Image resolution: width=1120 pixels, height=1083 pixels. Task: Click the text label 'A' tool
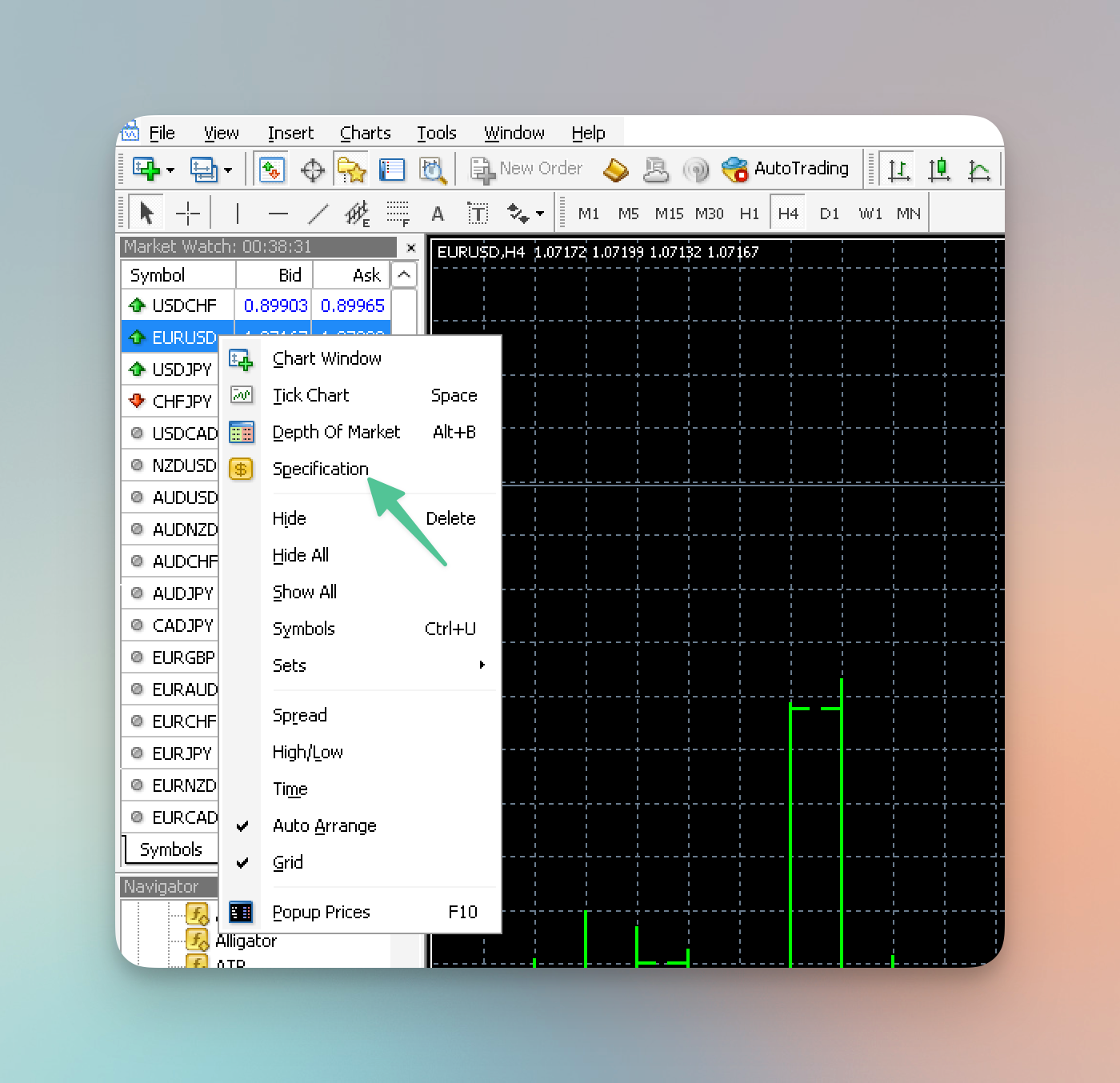point(437,214)
